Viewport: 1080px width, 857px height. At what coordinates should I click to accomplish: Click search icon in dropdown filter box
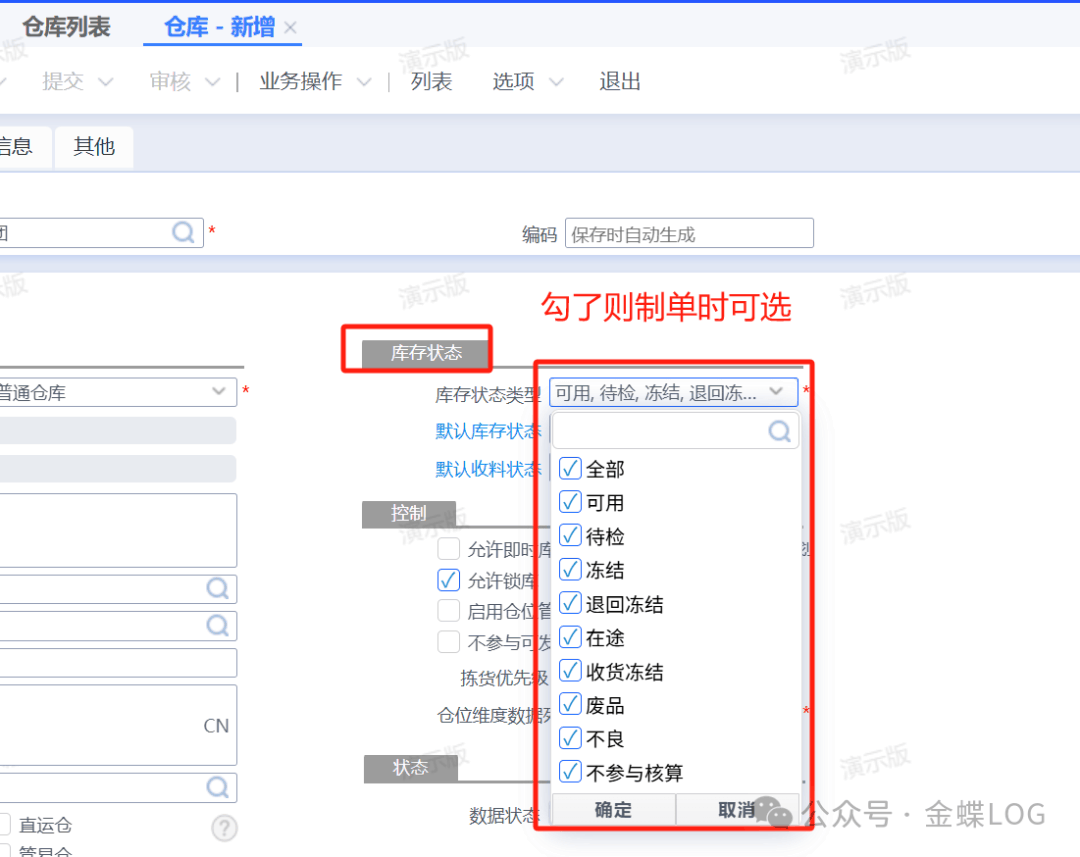[780, 431]
